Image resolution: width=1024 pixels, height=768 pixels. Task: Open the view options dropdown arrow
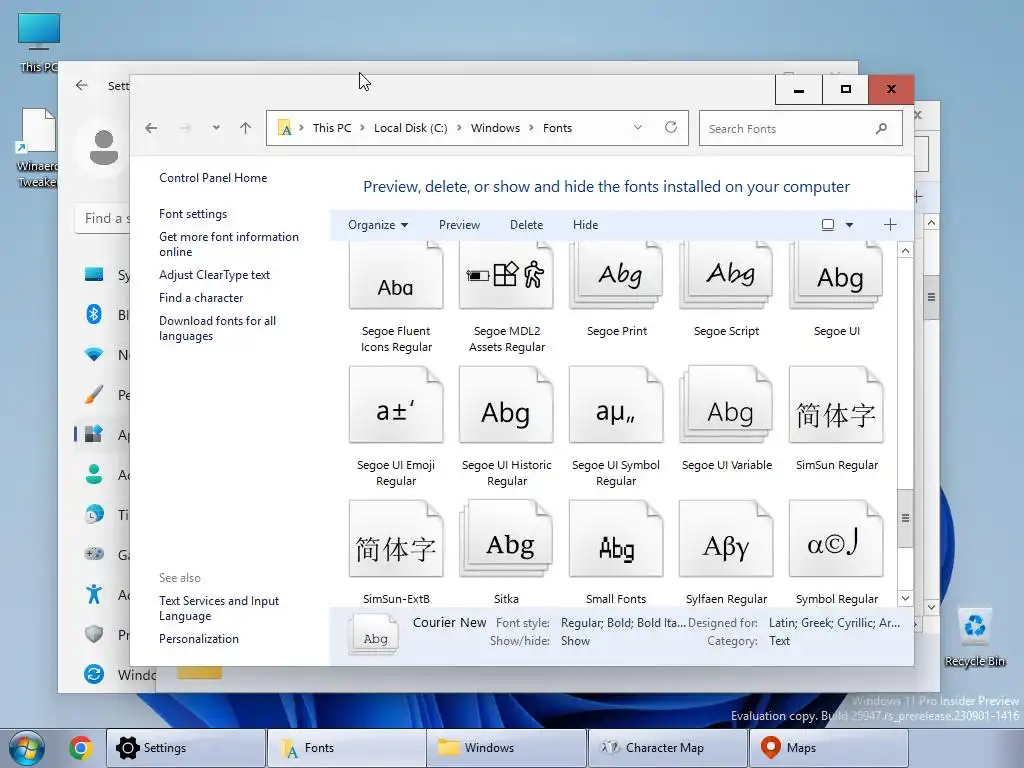[x=849, y=225]
